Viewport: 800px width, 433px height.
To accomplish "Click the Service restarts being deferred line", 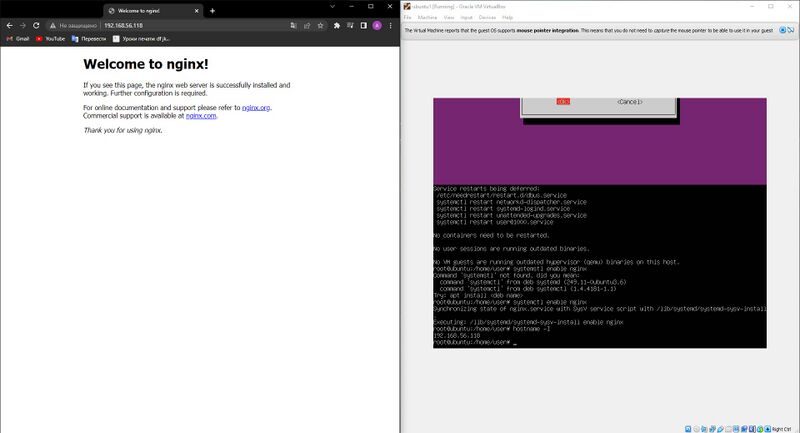I will coord(486,189).
